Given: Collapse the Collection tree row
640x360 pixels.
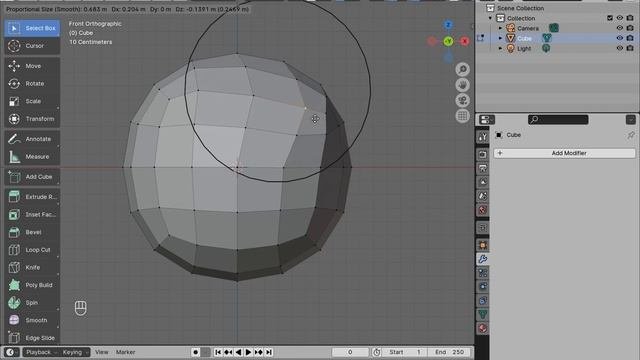Looking at the screenshot, I should point(491,18).
